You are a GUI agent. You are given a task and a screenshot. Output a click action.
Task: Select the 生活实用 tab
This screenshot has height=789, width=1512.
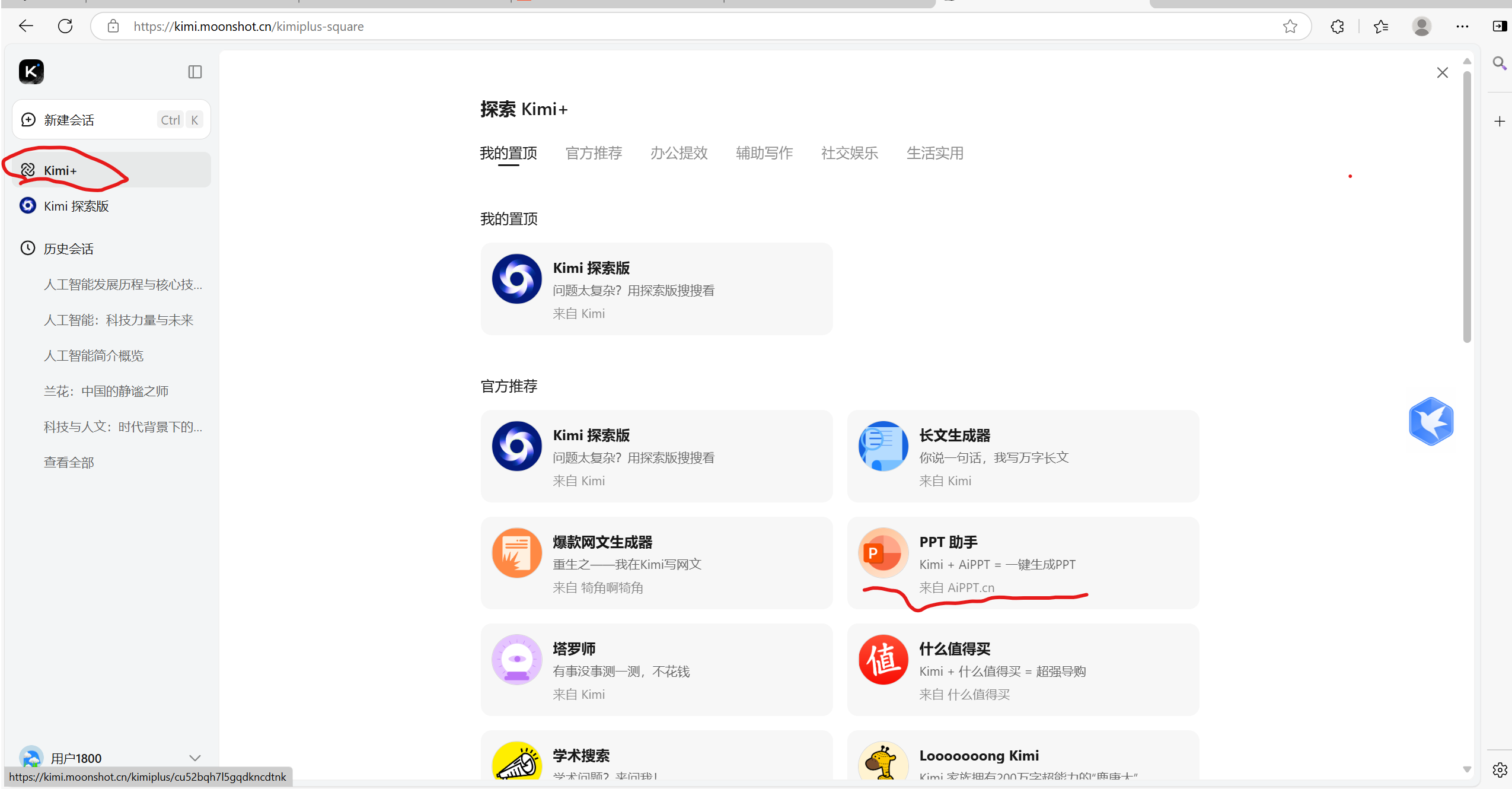(934, 153)
